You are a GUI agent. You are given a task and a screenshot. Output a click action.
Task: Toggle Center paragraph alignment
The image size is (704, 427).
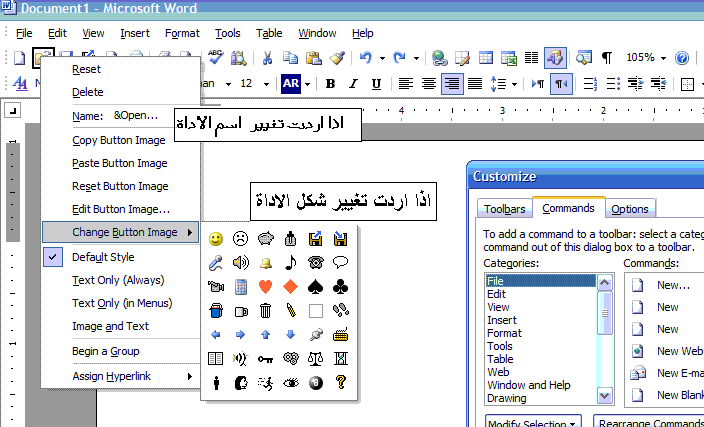(x=429, y=84)
